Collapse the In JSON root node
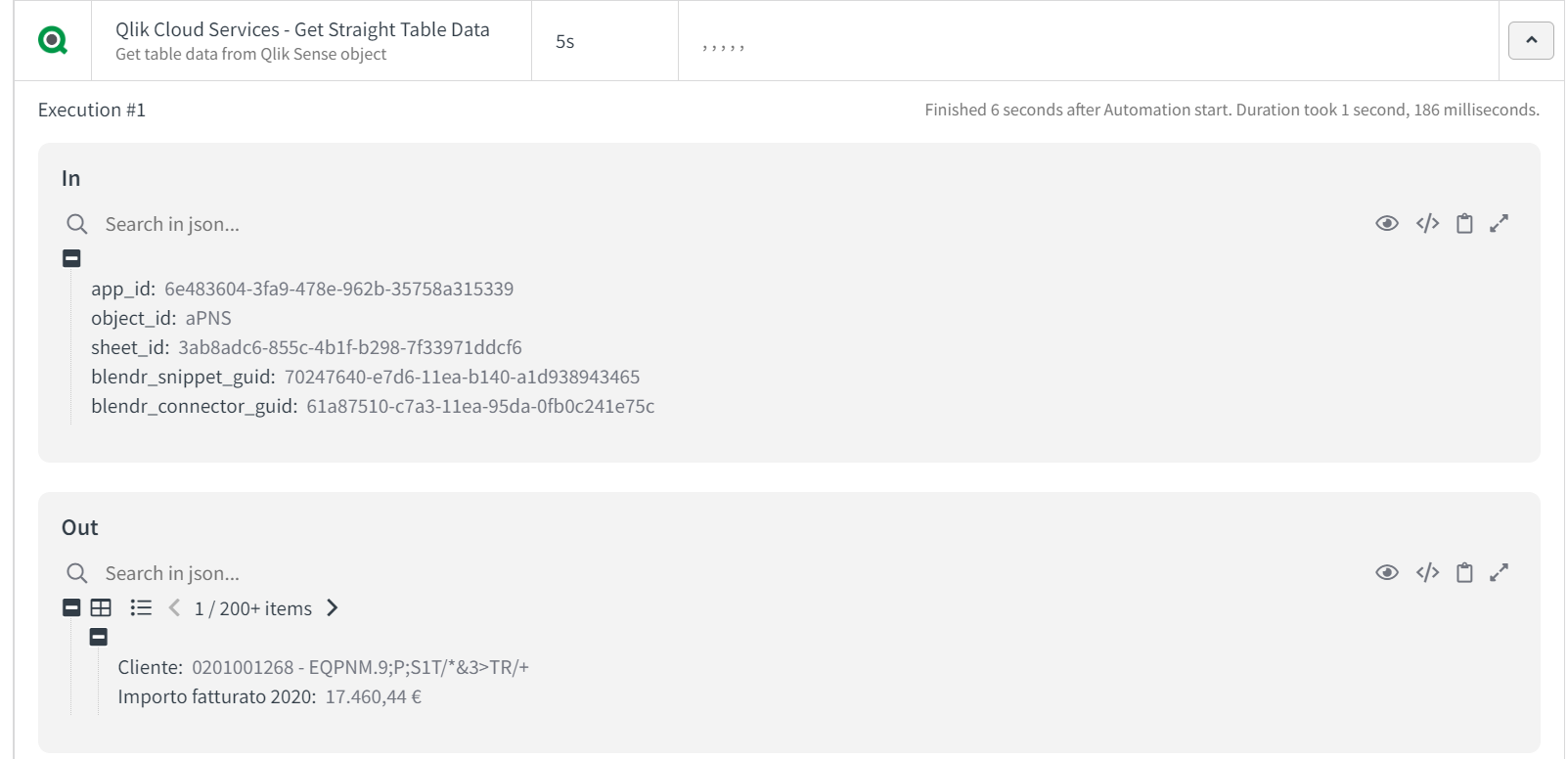This screenshot has width=1568, height=759. [71, 258]
